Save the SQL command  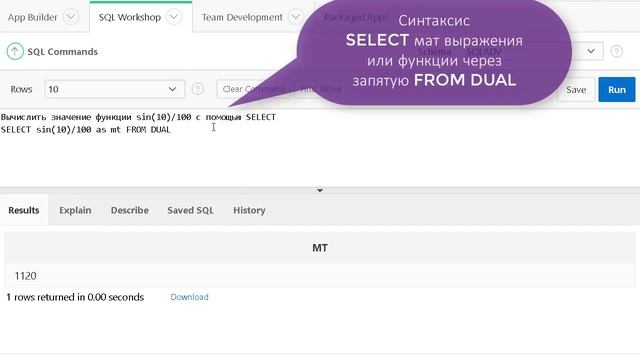(576, 89)
